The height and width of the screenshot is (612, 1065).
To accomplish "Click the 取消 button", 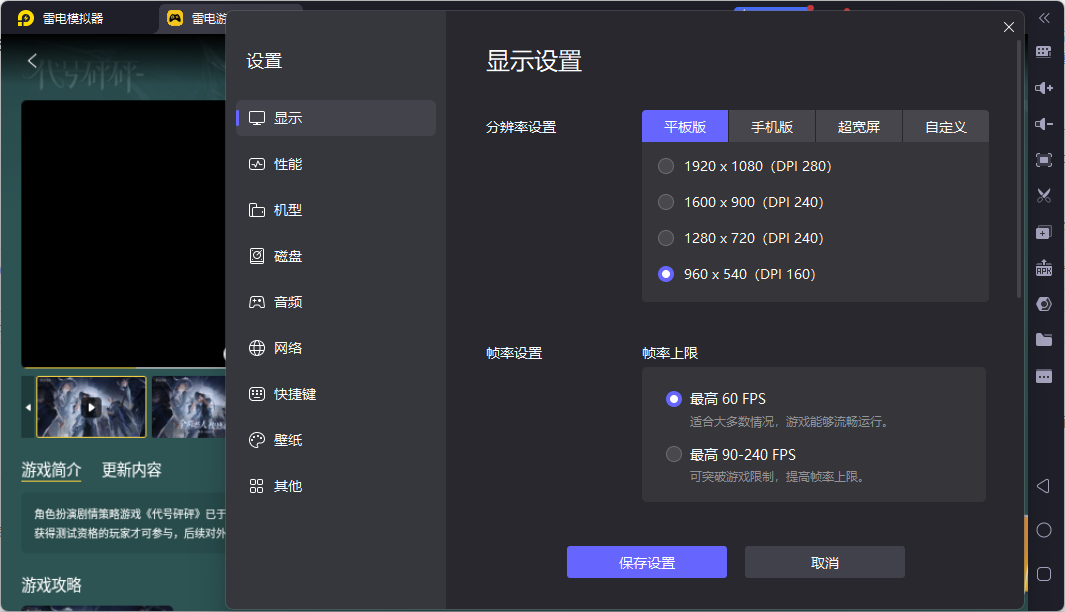I will (824, 562).
